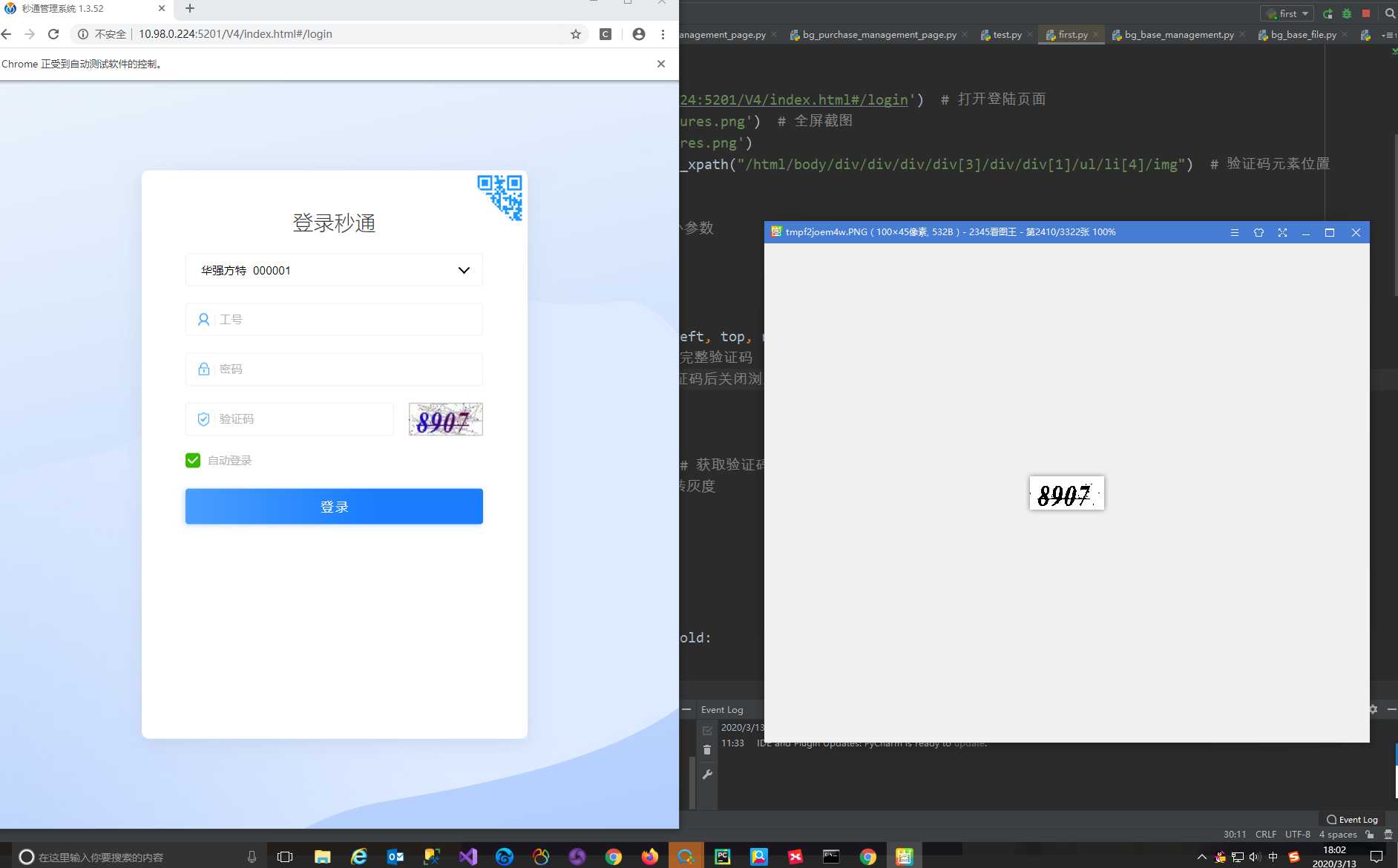Click the PyCharm Debug bug icon
This screenshot has width=1398, height=868.
pos(1347,13)
